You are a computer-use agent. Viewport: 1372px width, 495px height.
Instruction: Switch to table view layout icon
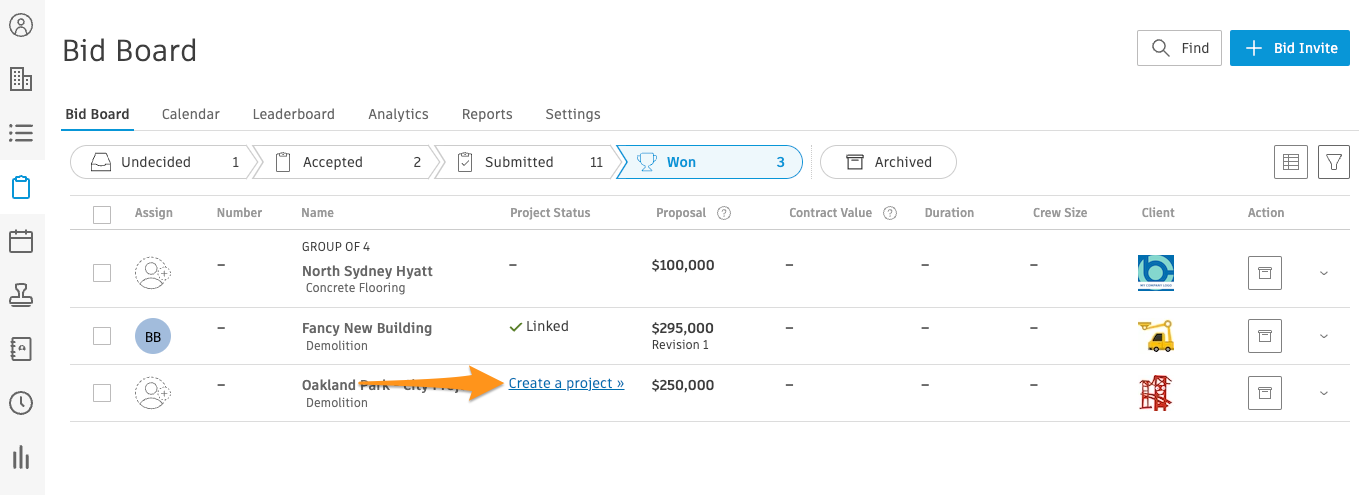pos(1291,162)
